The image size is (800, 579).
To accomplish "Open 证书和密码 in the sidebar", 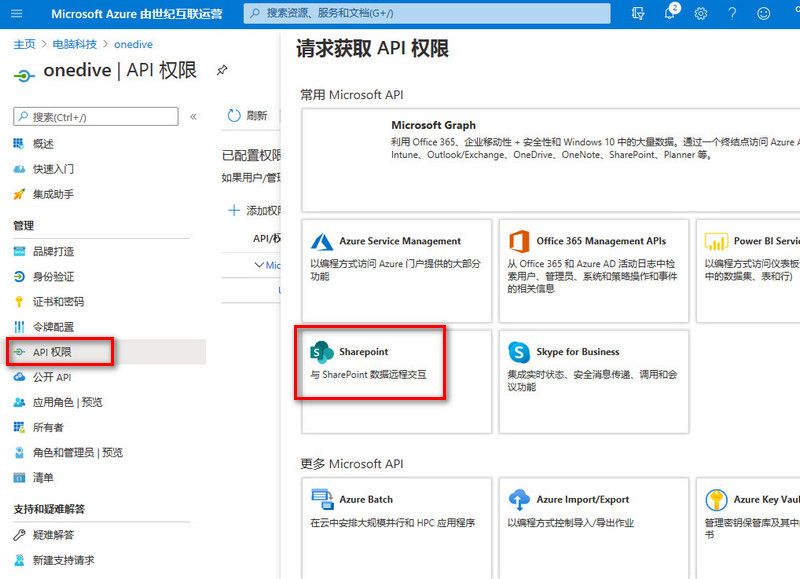I will (58, 301).
